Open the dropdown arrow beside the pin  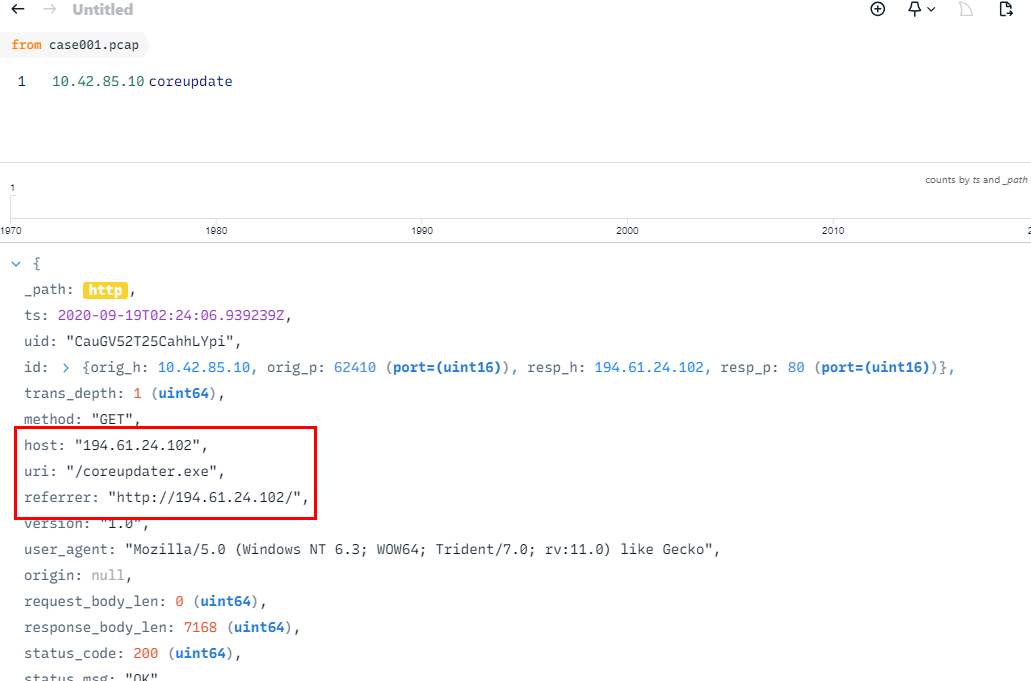pyautogui.click(x=932, y=9)
